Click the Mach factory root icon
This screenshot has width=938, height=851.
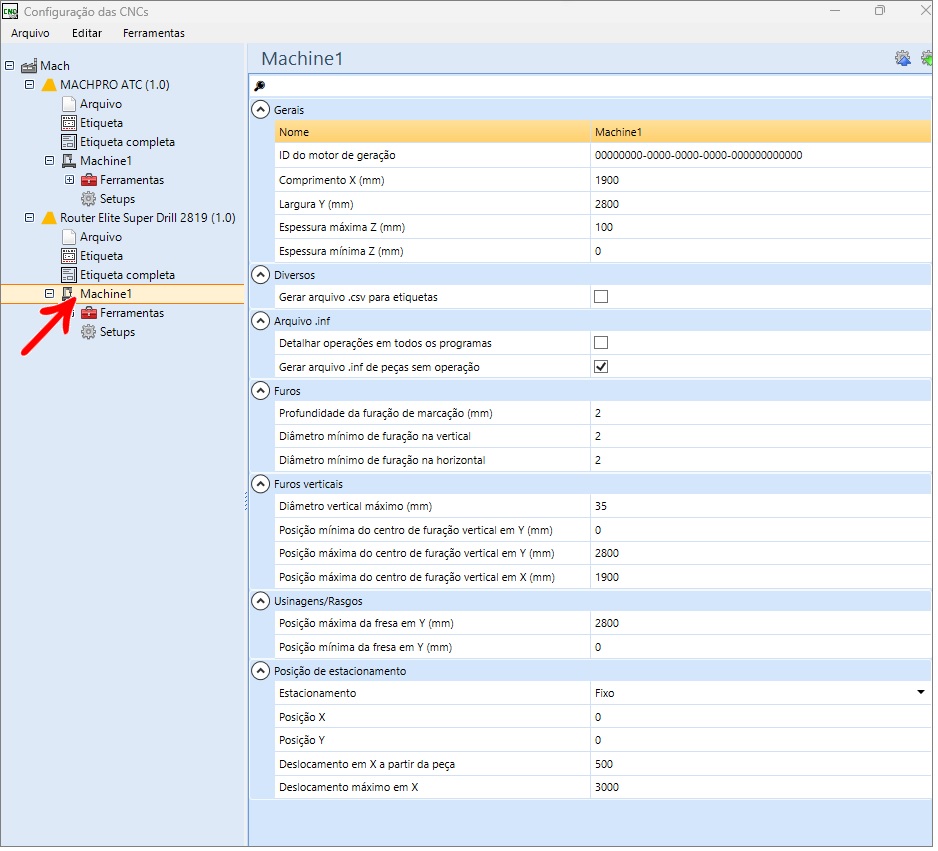(29, 66)
